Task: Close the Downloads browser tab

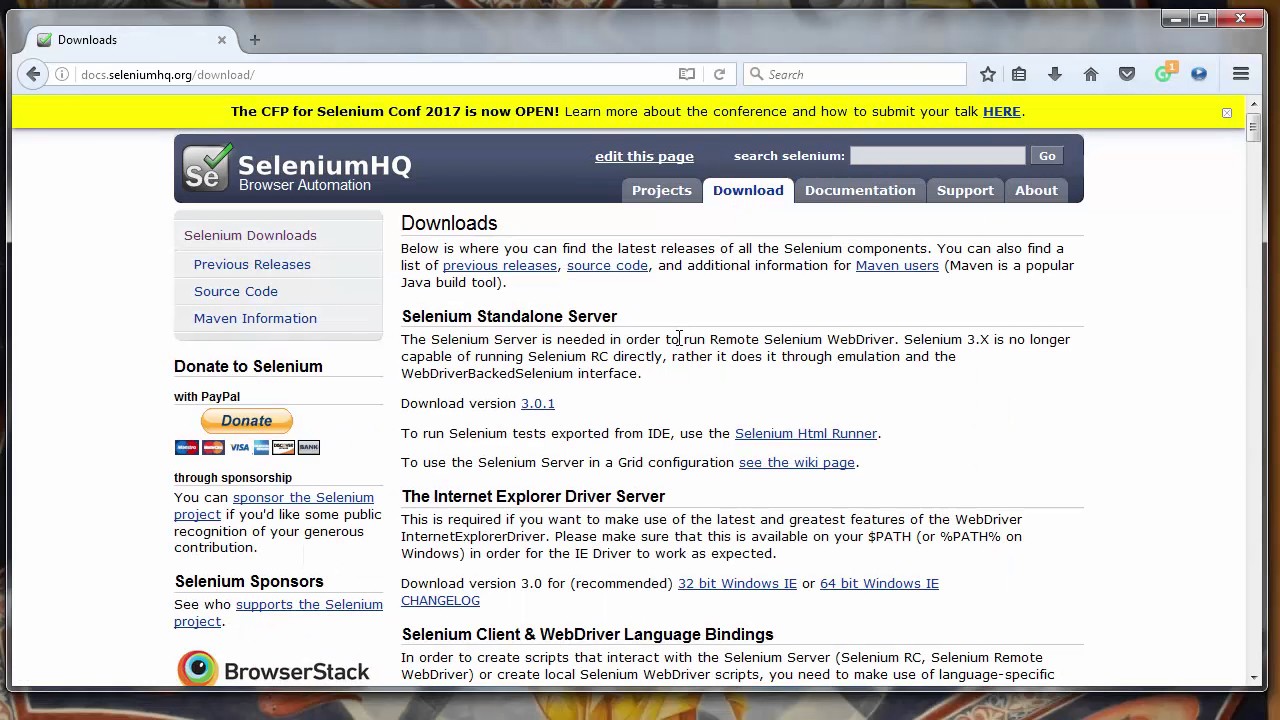Action: point(222,40)
